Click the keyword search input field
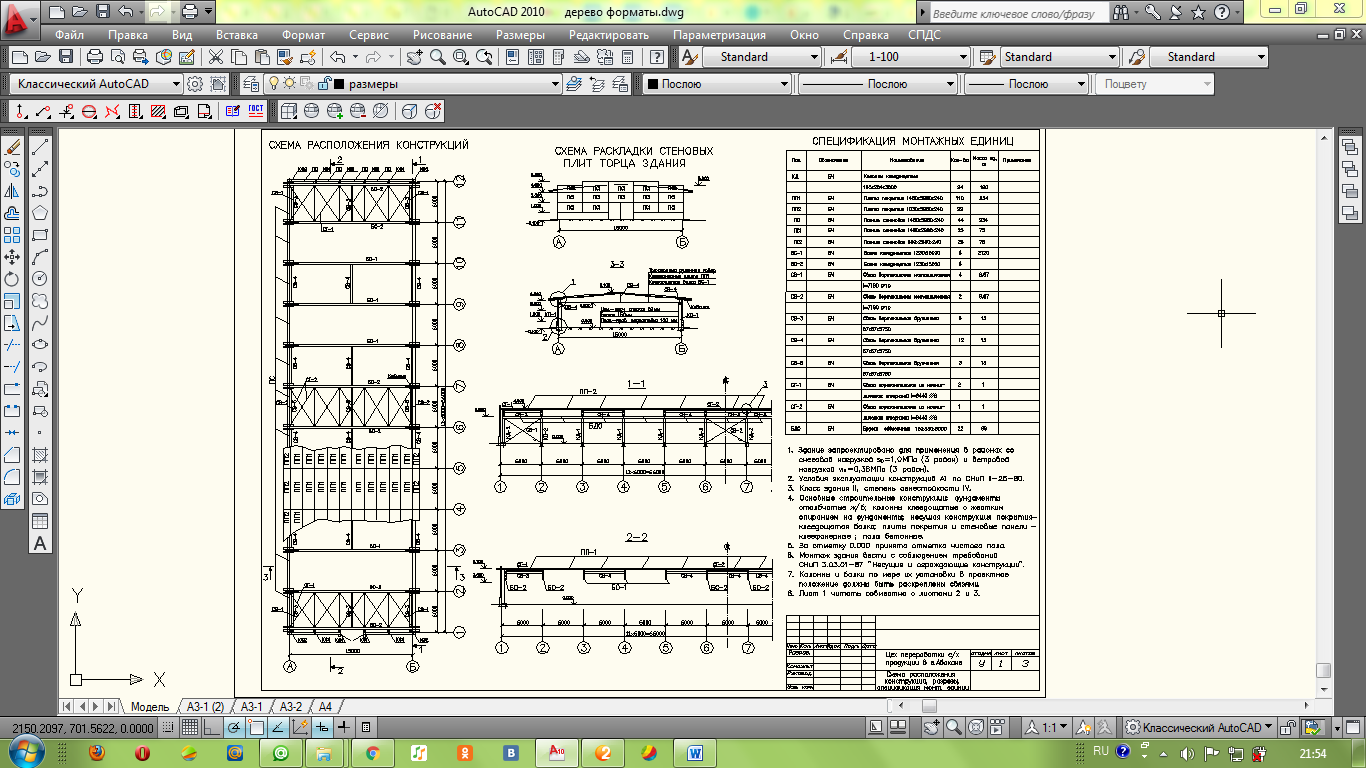 pyautogui.click(x=1019, y=13)
